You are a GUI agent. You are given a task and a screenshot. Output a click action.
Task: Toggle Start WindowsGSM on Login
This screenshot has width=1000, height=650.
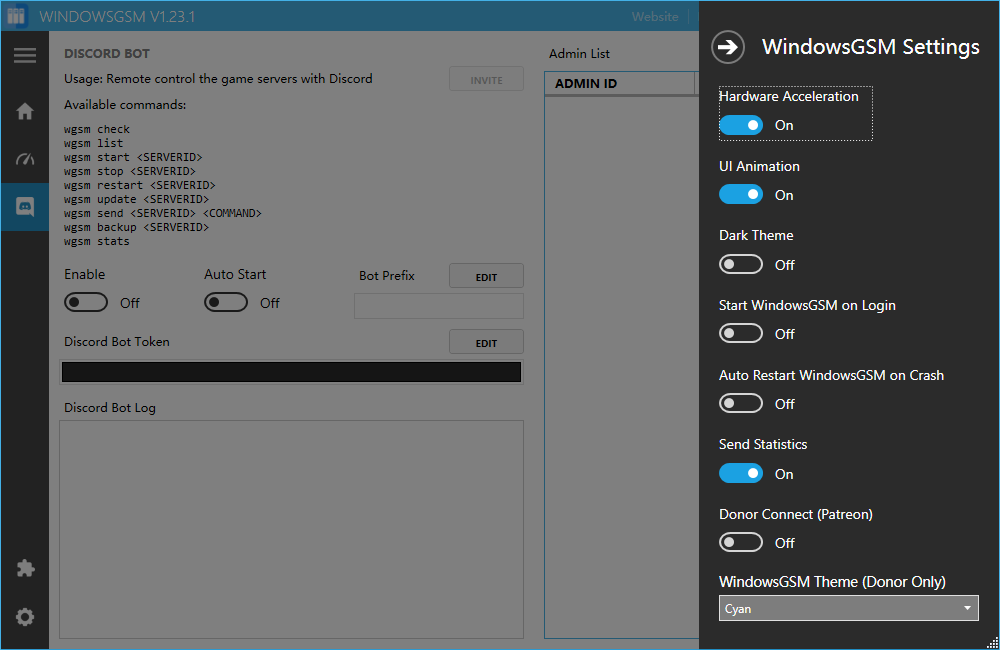tap(741, 334)
